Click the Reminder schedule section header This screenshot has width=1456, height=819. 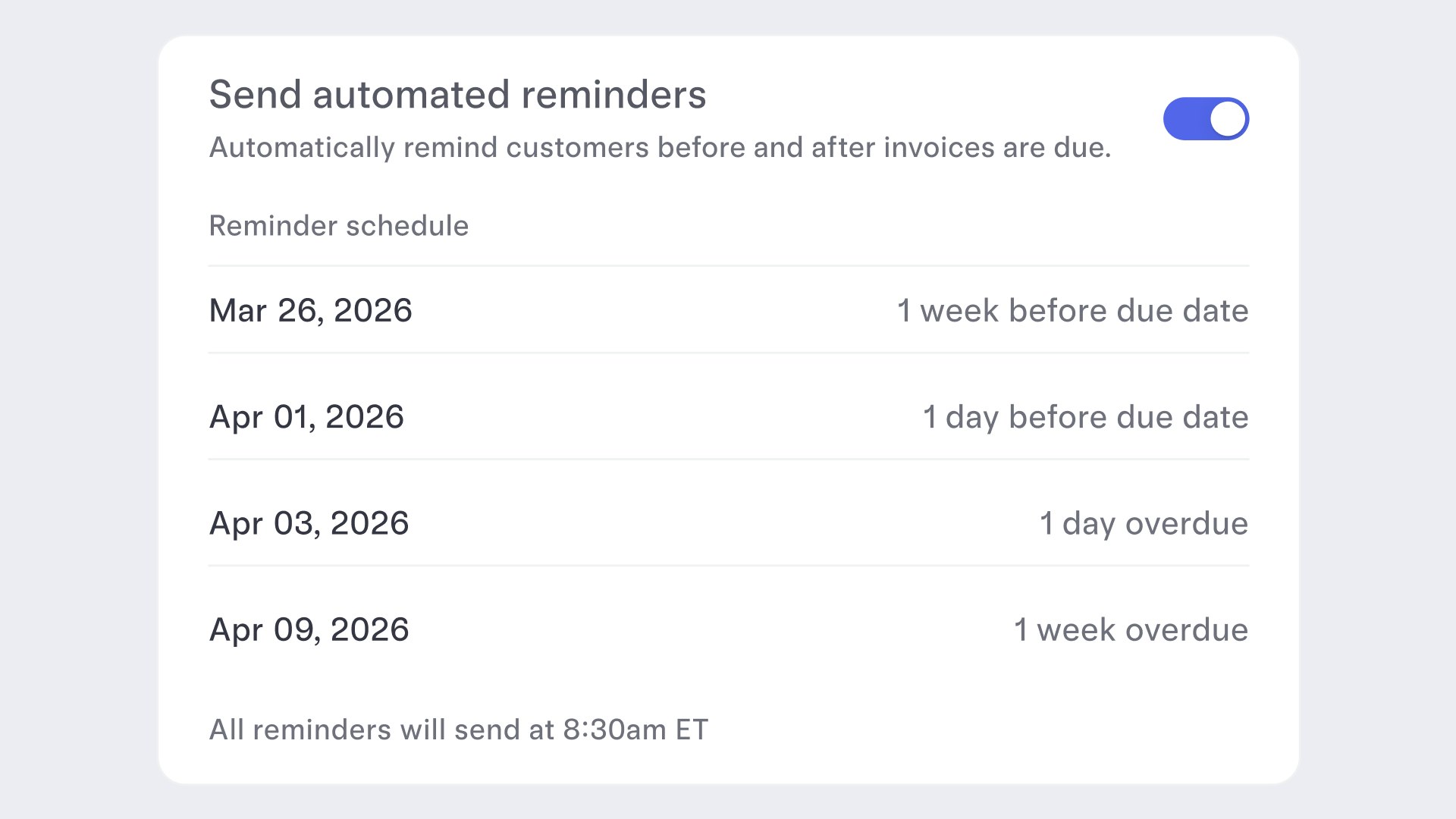(x=339, y=225)
